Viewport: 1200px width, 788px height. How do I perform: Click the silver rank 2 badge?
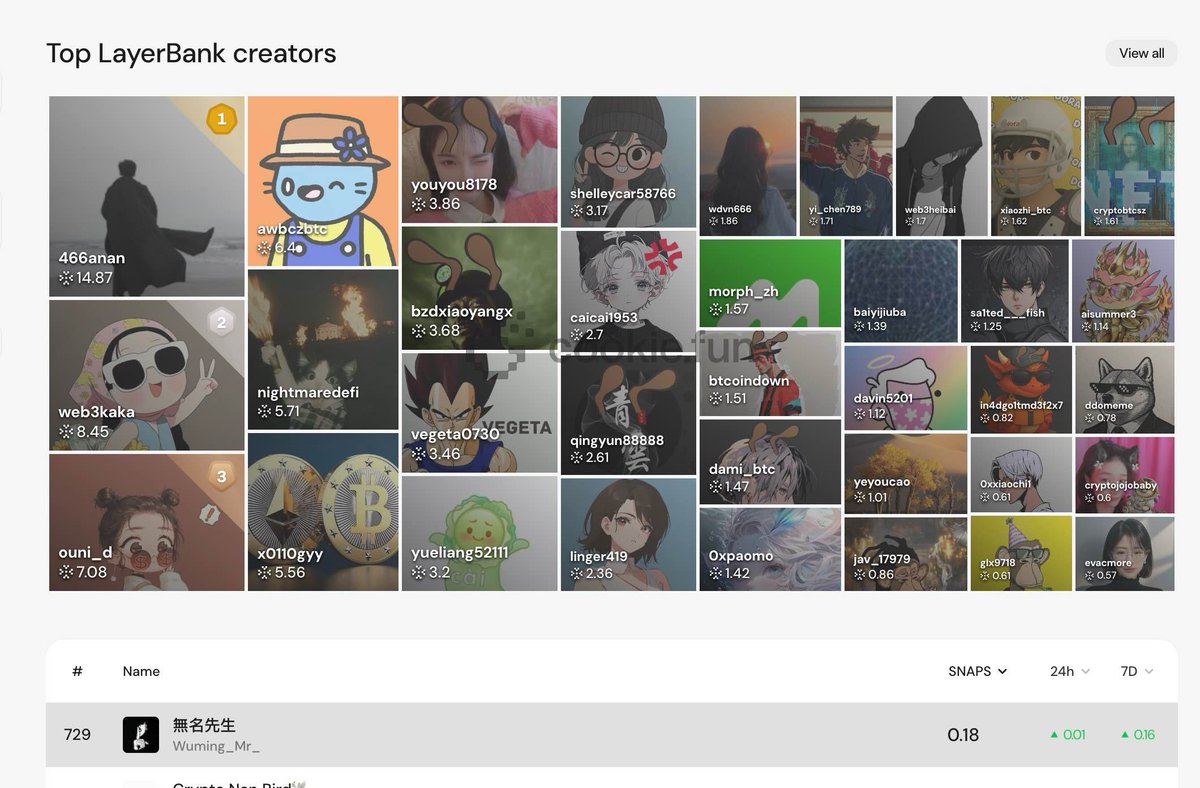221,322
